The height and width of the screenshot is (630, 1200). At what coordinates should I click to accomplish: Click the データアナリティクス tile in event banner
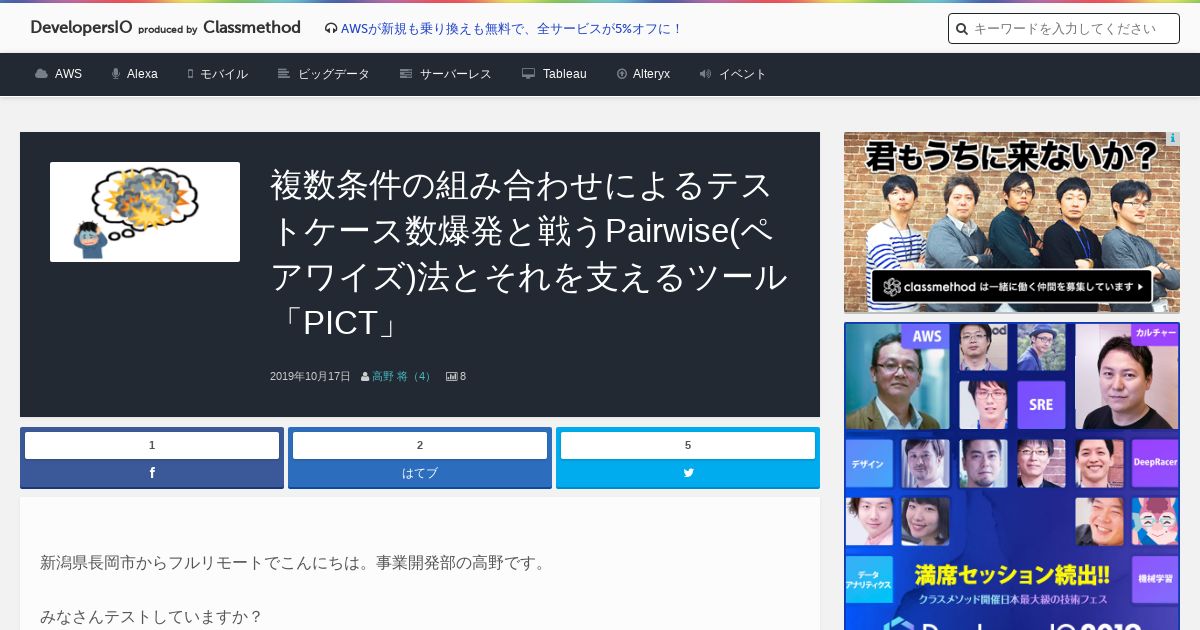pos(868,578)
